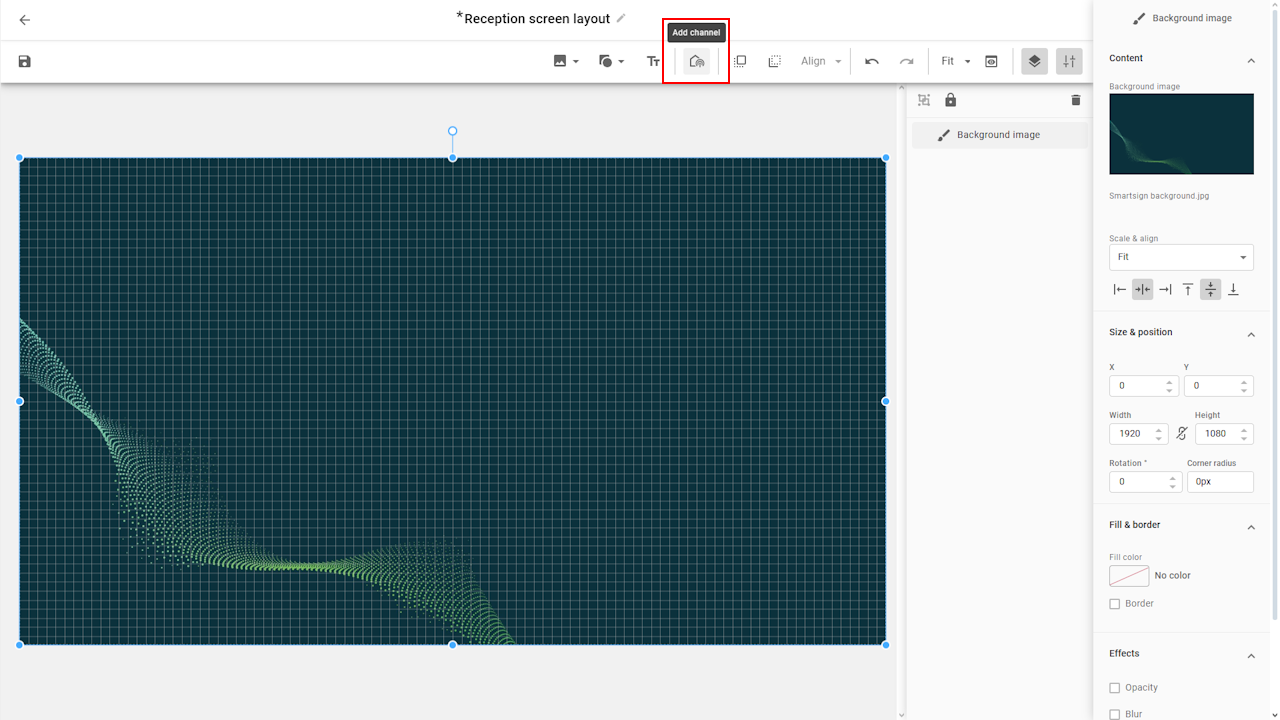Enable the Opacity checkbox
The image size is (1280, 720).
[1115, 688]
